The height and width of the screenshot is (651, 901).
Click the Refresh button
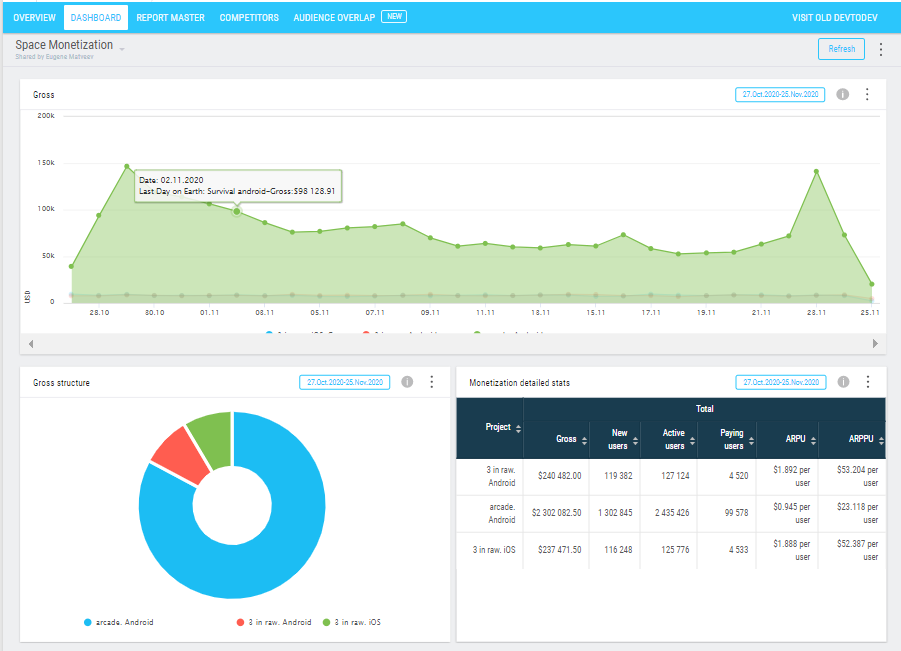(841, 49)
